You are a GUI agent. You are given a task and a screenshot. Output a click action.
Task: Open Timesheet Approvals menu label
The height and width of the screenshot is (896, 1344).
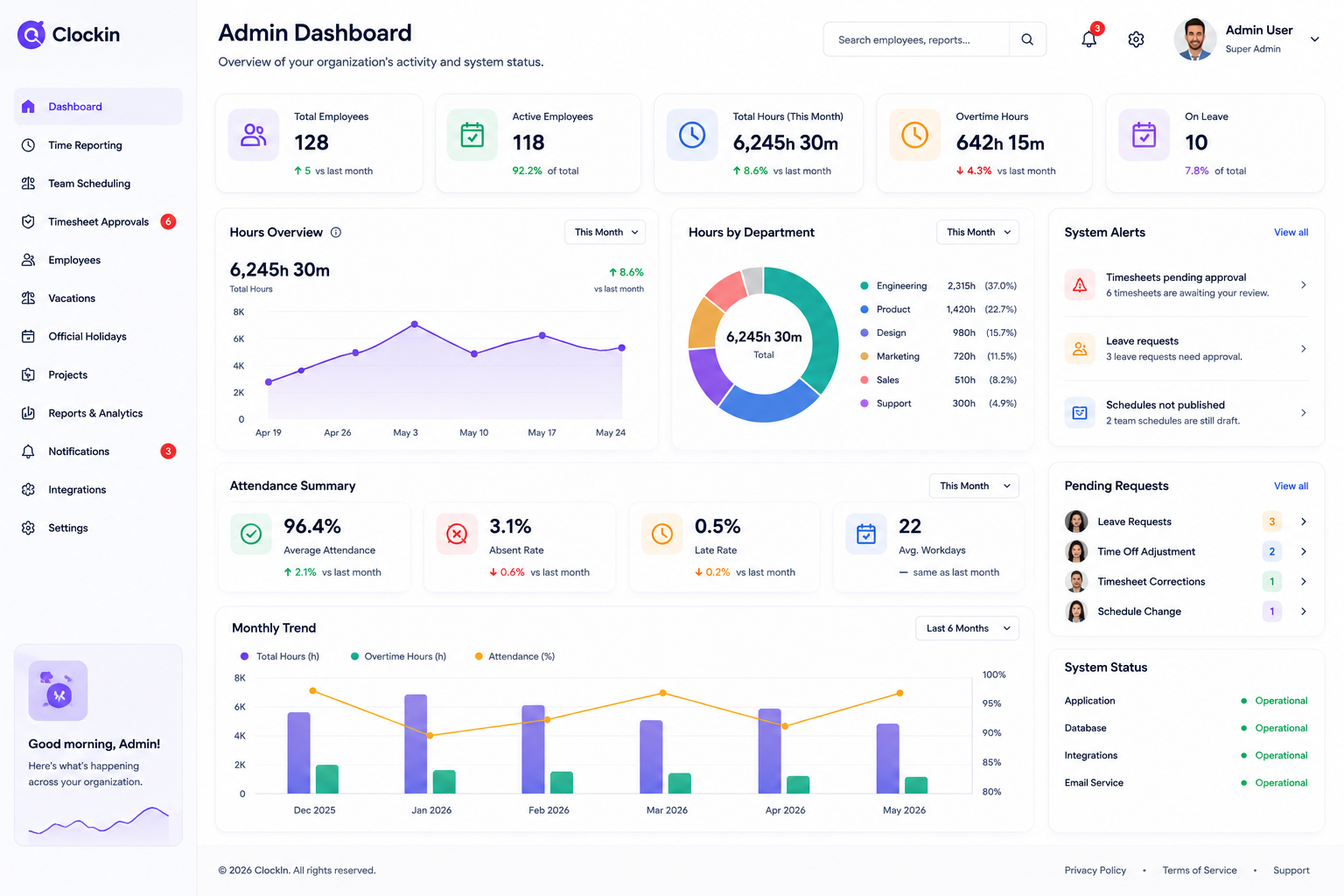pyautogui.click(x=98, y=222)
